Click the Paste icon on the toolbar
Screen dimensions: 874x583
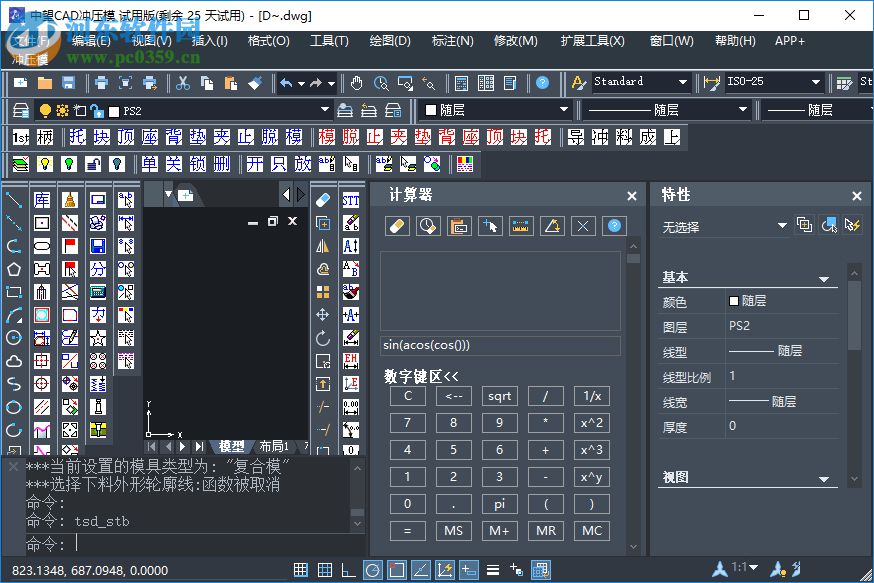[231, 82]
